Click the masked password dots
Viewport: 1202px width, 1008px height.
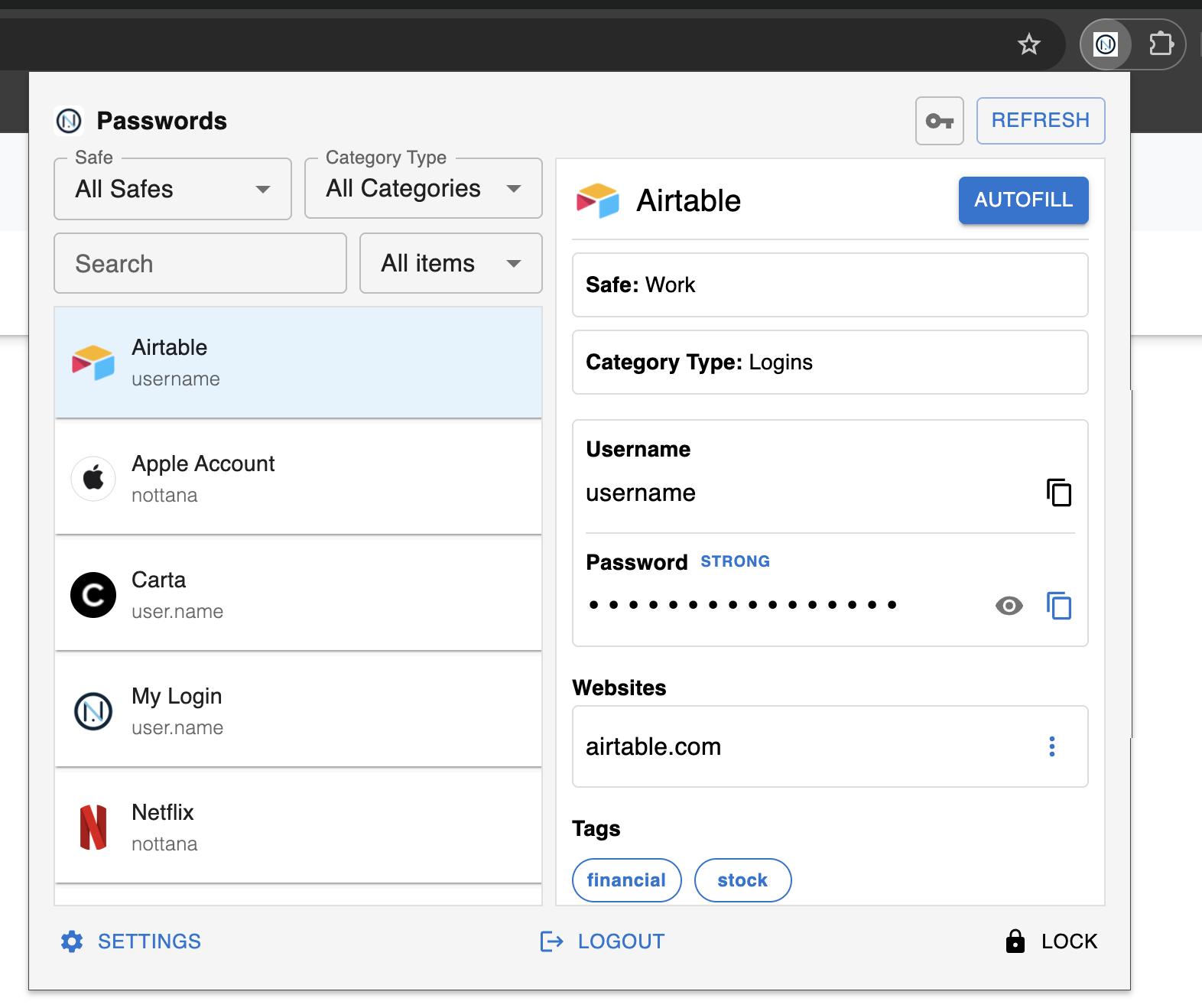click(742, 605)
